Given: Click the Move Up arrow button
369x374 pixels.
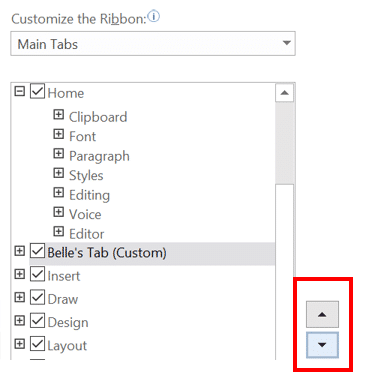Looking at the screenshot, I should (x=322, y=314).
